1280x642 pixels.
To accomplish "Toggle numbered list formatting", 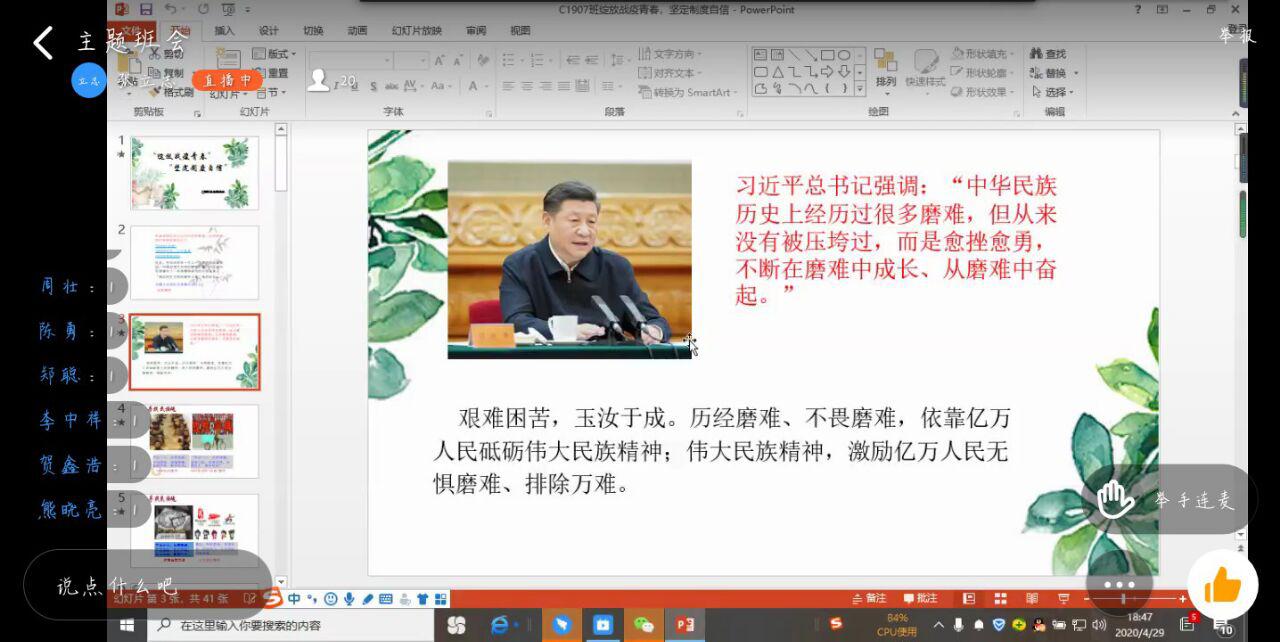I will click(539, 61).
